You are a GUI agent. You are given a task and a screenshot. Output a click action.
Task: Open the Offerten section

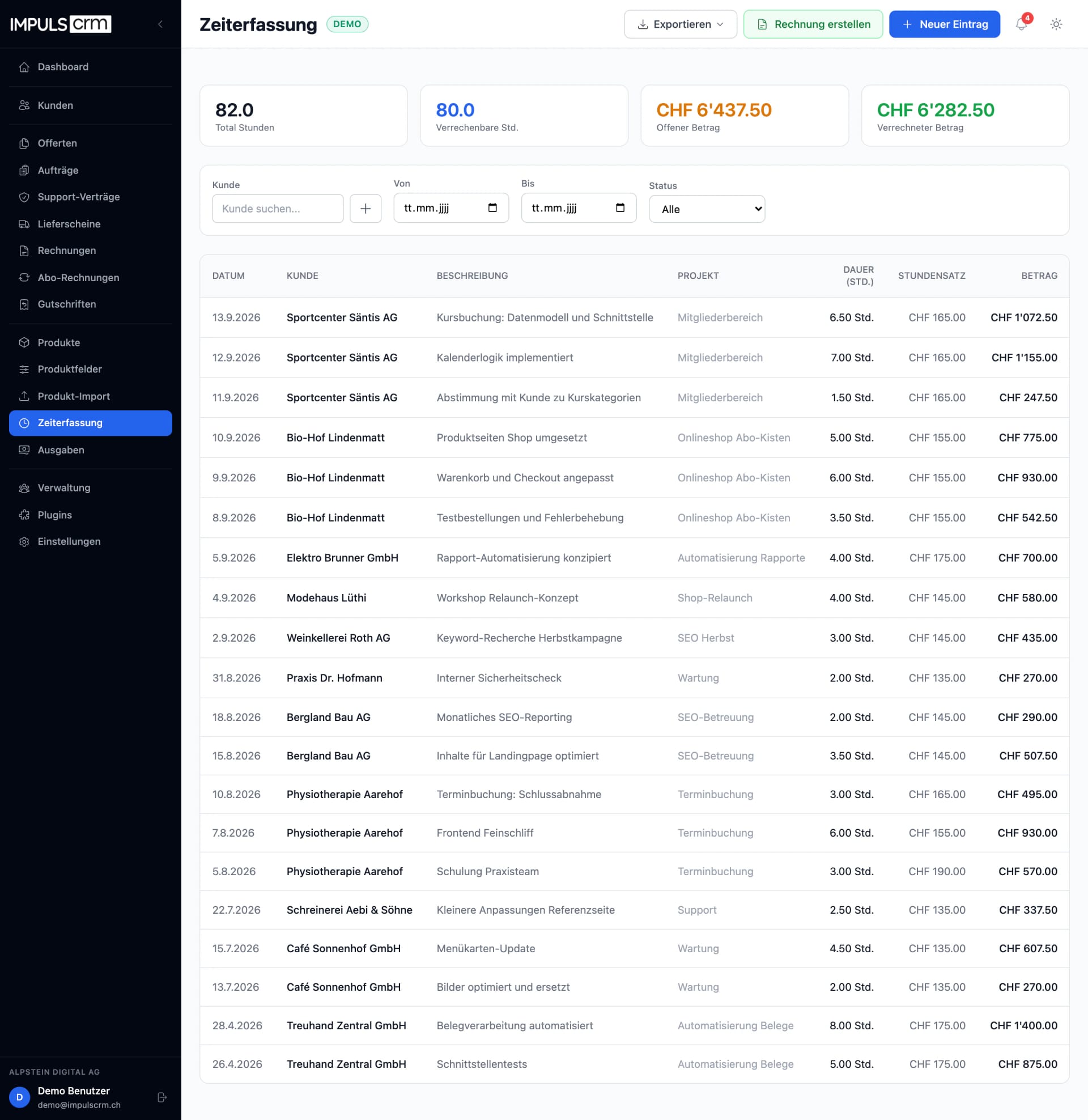pyautogui.click(x=90, y=143)
